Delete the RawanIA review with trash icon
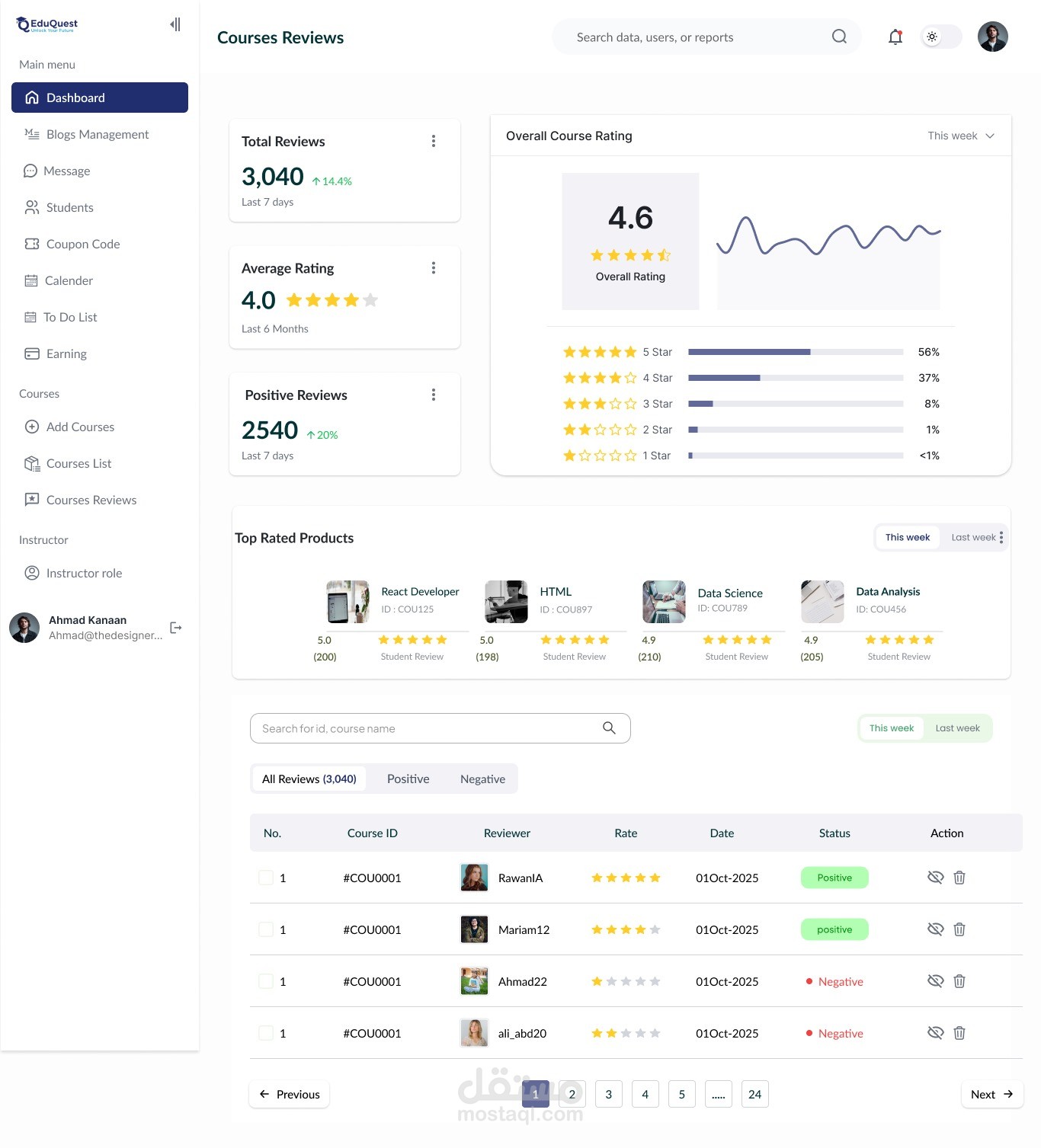Image resolution: width=1041 pixels, height=1148 pixels. tap(959, 878)
